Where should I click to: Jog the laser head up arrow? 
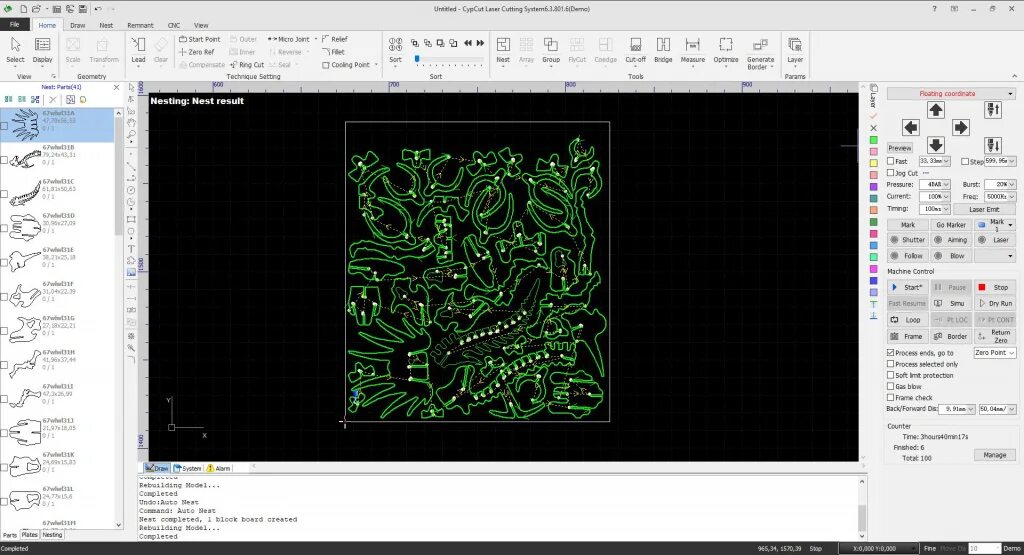(936, 110)
